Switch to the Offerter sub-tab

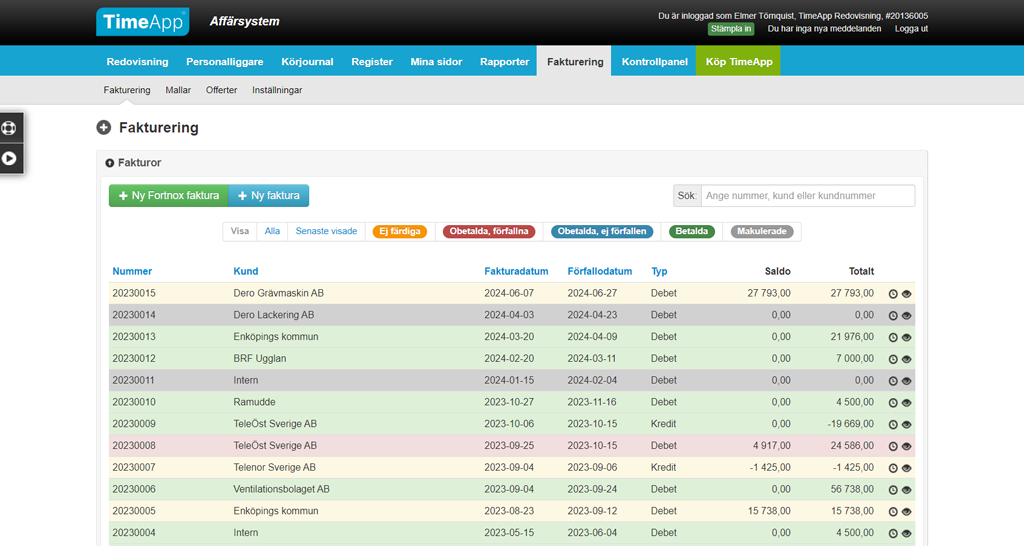tap(221, 90)
